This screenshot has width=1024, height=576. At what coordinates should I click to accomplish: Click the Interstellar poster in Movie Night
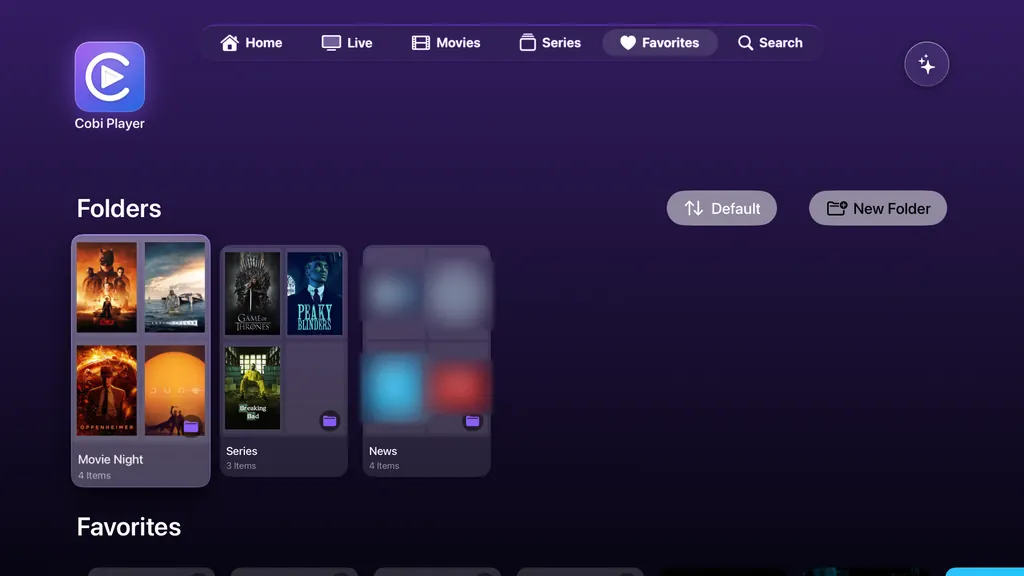pyautogui.click(x=175, y=287)
